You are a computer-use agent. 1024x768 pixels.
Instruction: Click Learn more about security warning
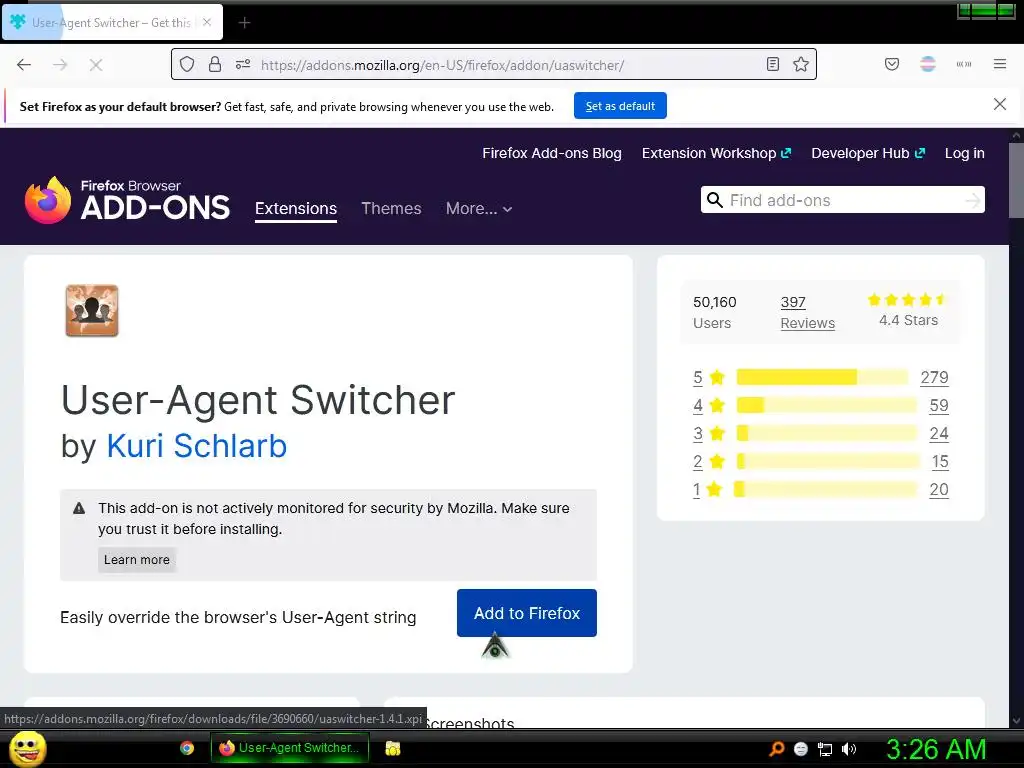(x=136, y=560)
